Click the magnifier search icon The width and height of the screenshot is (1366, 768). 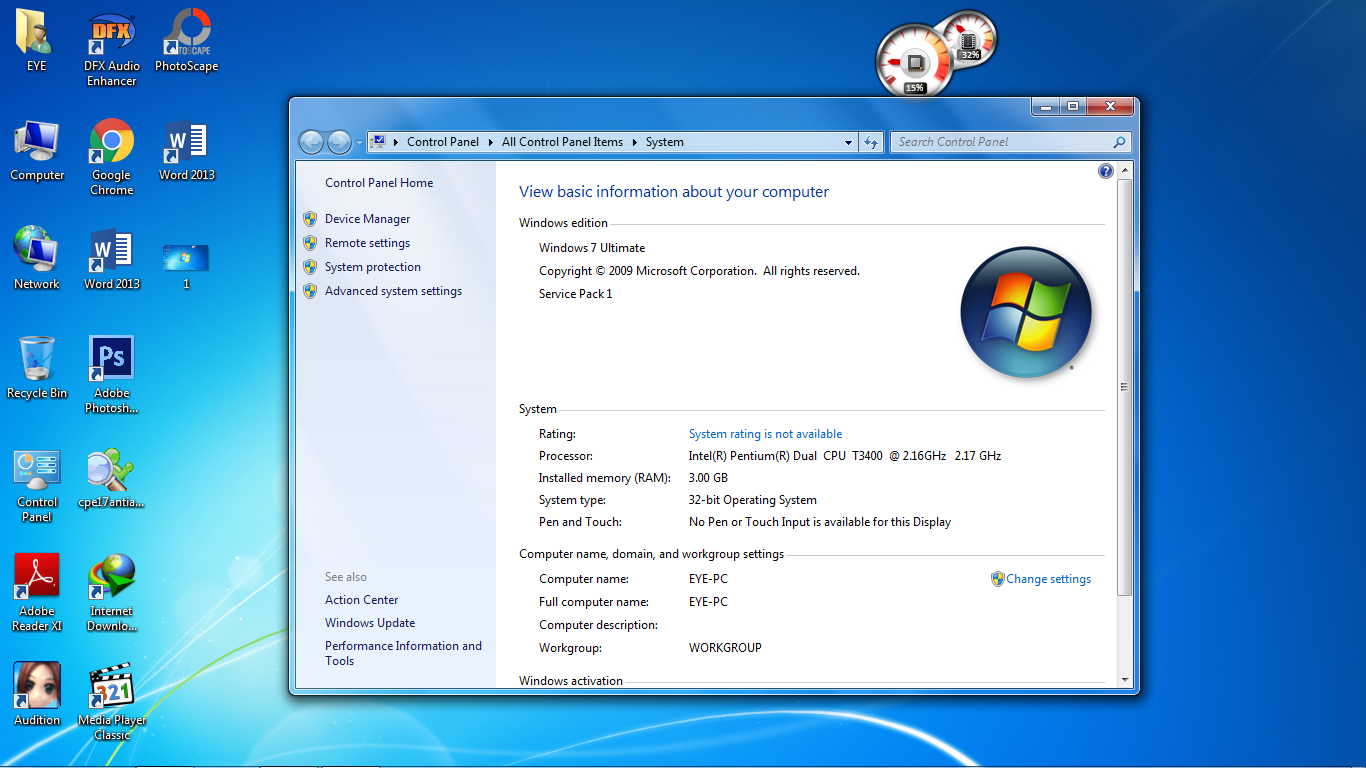(1119, 142)
